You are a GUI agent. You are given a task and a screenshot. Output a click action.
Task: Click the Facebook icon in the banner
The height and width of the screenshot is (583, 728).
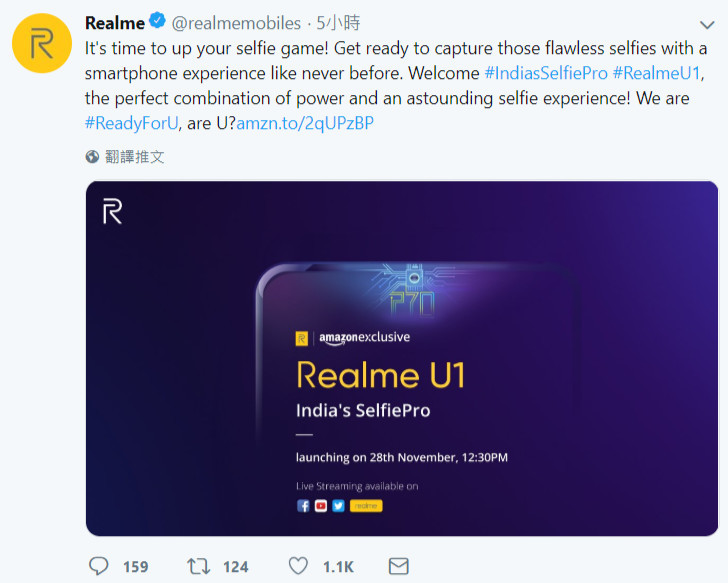point(304,506)
